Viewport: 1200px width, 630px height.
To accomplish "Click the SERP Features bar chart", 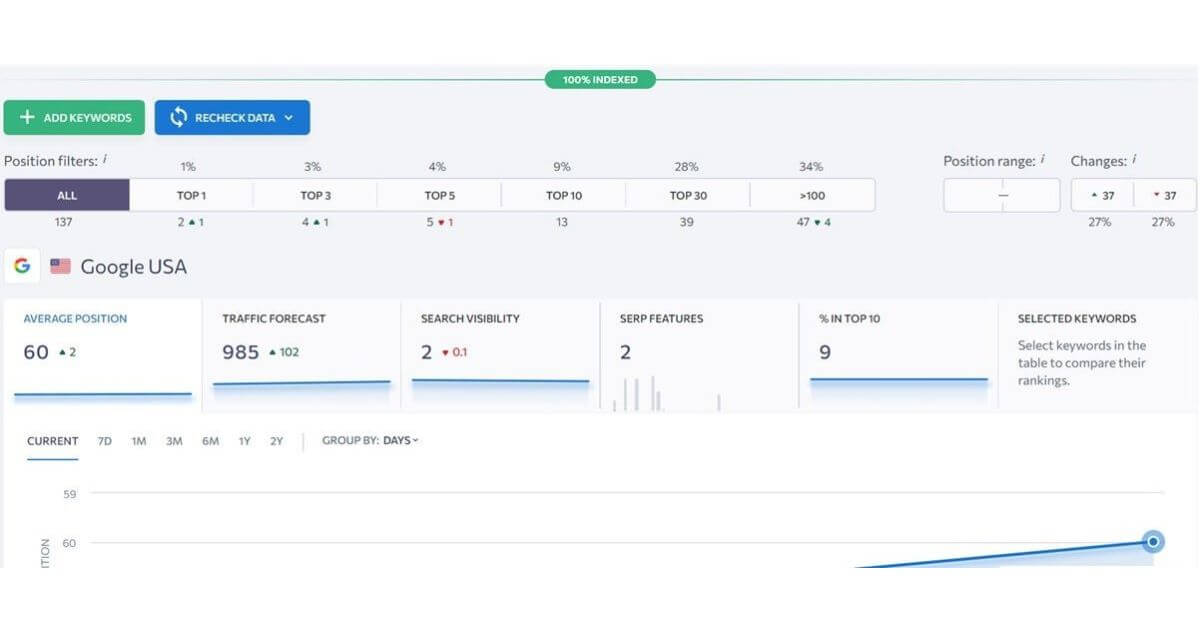I will pos(666,393).
